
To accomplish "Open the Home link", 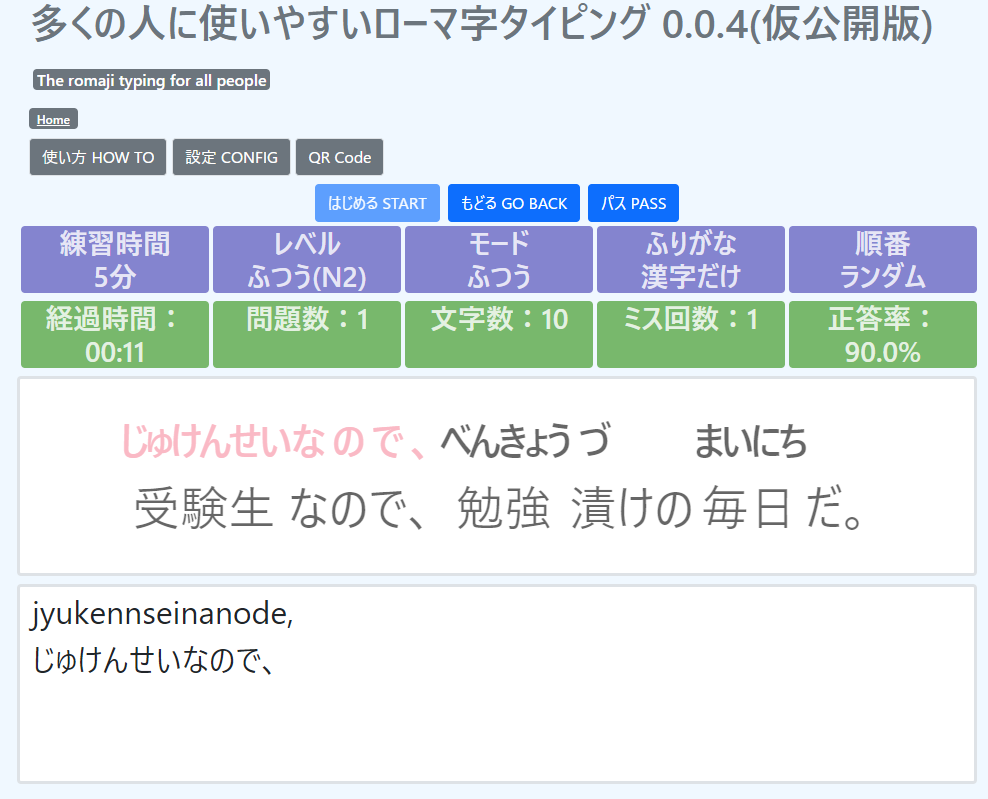I will pos(53,118).
